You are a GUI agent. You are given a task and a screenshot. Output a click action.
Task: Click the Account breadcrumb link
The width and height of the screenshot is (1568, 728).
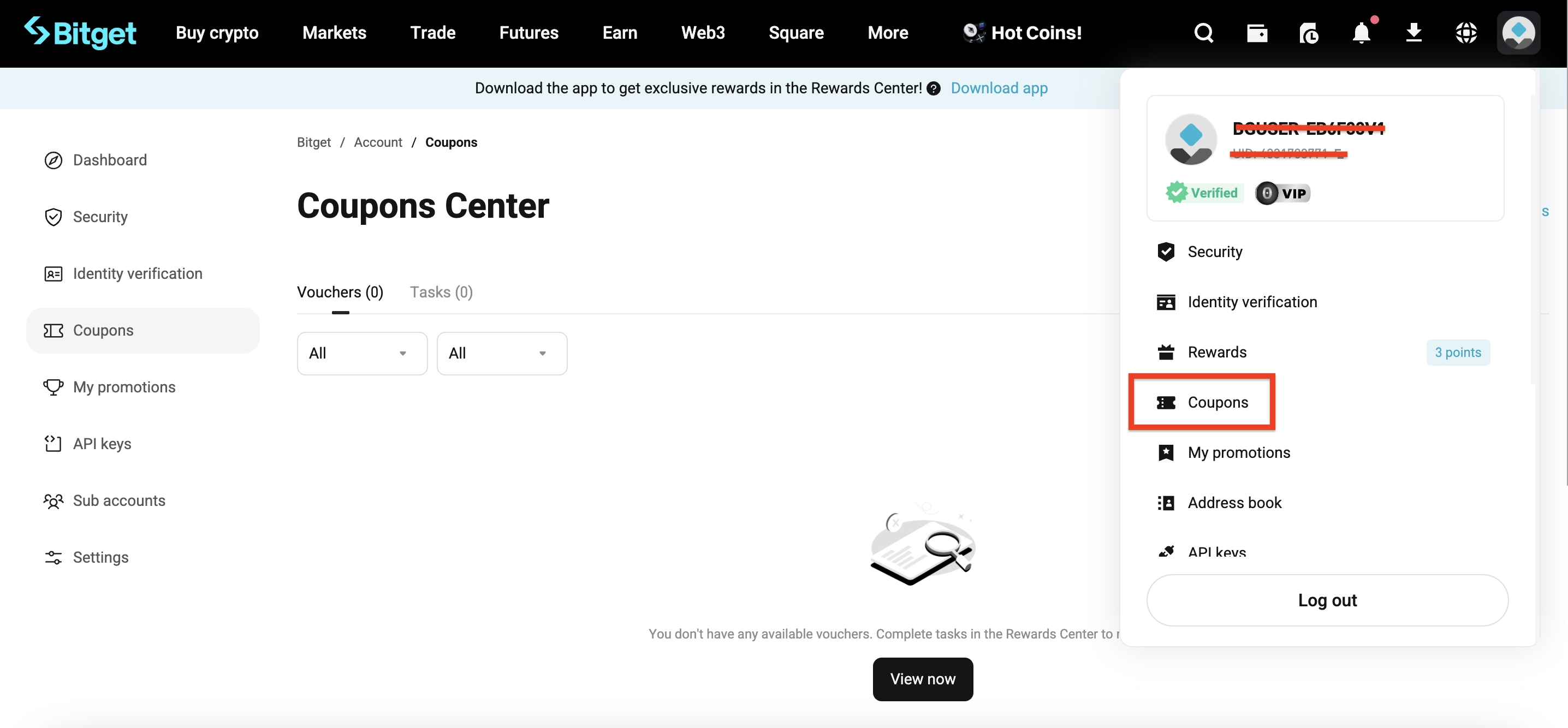point(378,142)
